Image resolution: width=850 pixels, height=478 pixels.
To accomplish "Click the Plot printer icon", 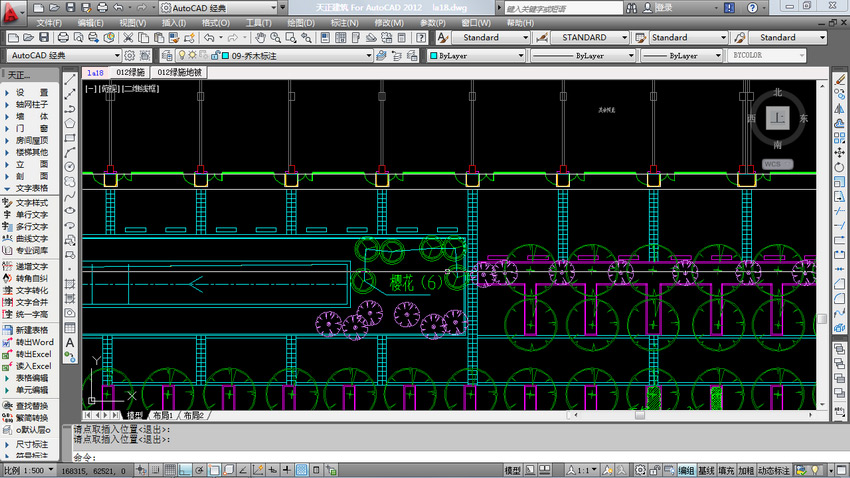I will tap(63, 37).
